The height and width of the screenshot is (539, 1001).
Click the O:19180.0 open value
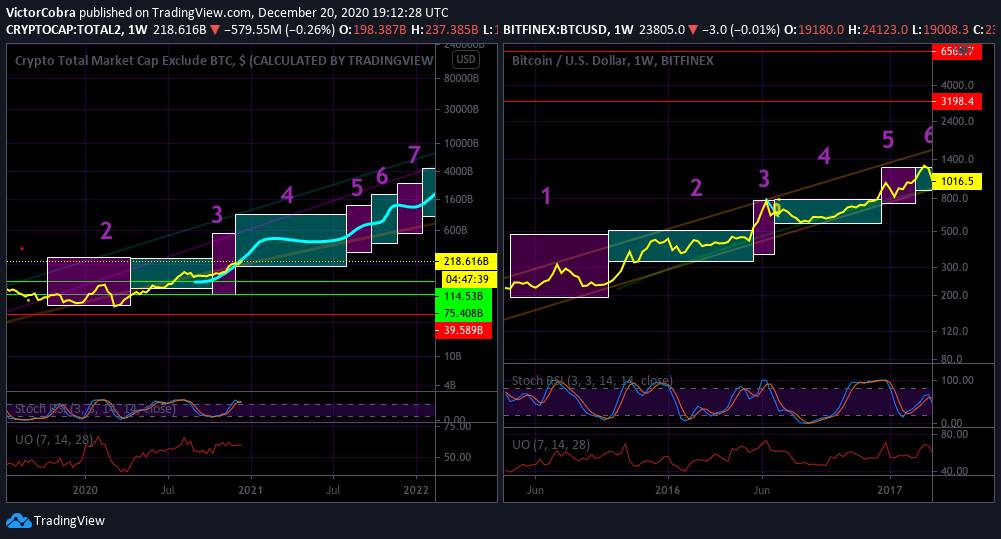(813, 29)
